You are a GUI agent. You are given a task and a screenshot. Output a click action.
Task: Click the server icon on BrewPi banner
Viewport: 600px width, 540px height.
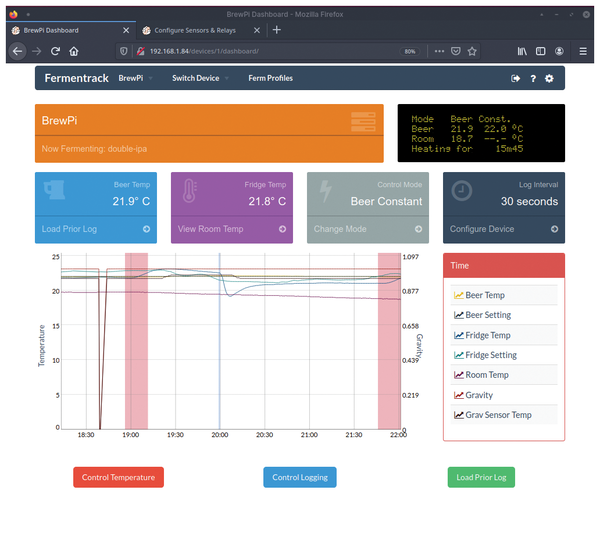pyautogui.click(x=364, y=122)
